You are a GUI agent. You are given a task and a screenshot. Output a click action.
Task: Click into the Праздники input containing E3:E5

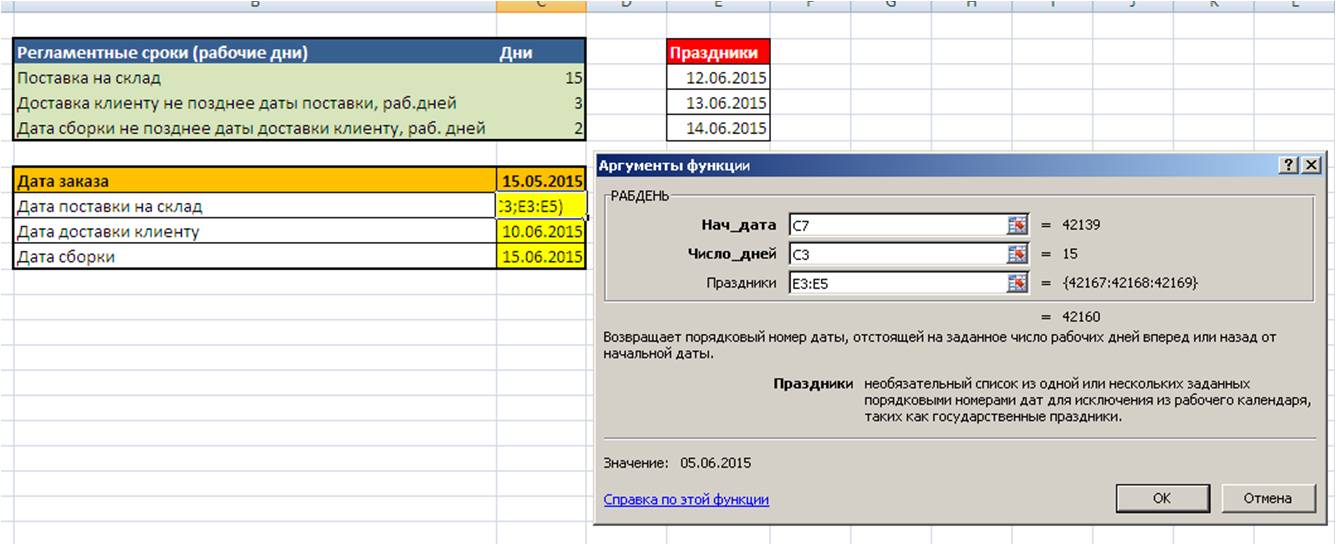(896, 283)
